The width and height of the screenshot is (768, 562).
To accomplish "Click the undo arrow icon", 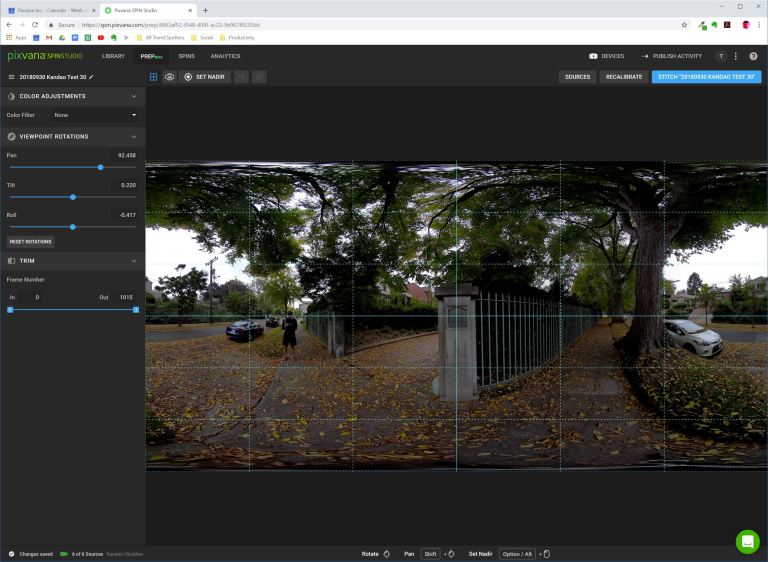I will point(241,76).
